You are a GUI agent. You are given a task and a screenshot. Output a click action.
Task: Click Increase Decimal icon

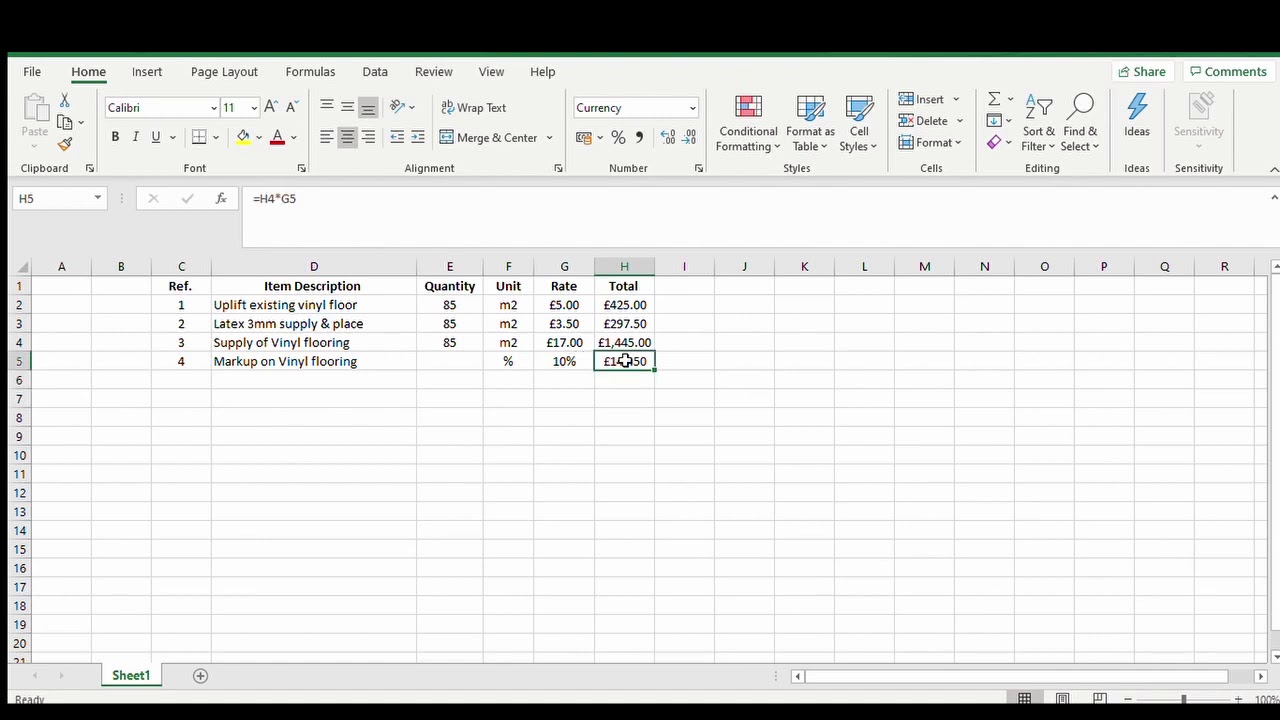[x=668, y=137]
